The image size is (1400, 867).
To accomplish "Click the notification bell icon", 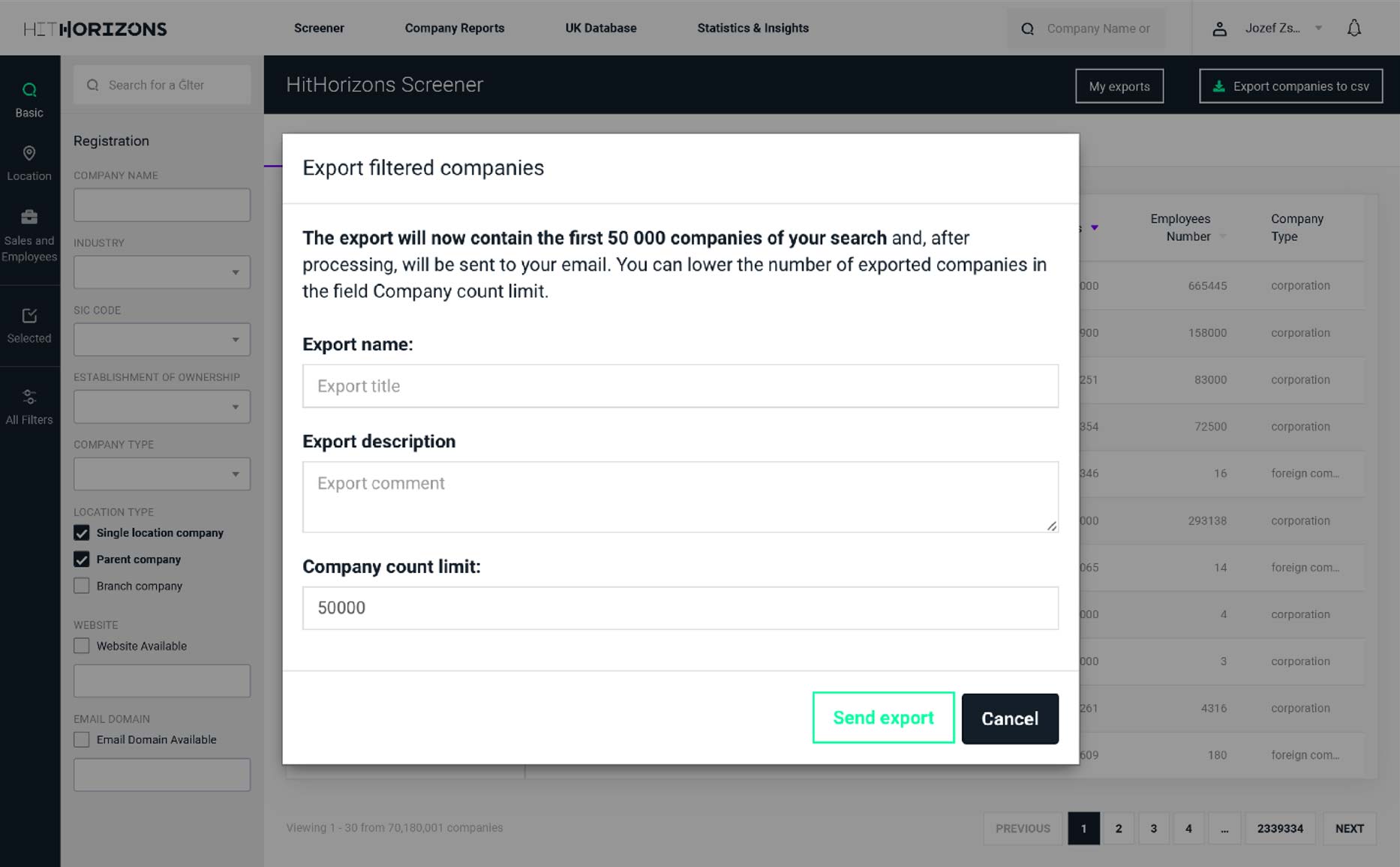I will 1354,28.
